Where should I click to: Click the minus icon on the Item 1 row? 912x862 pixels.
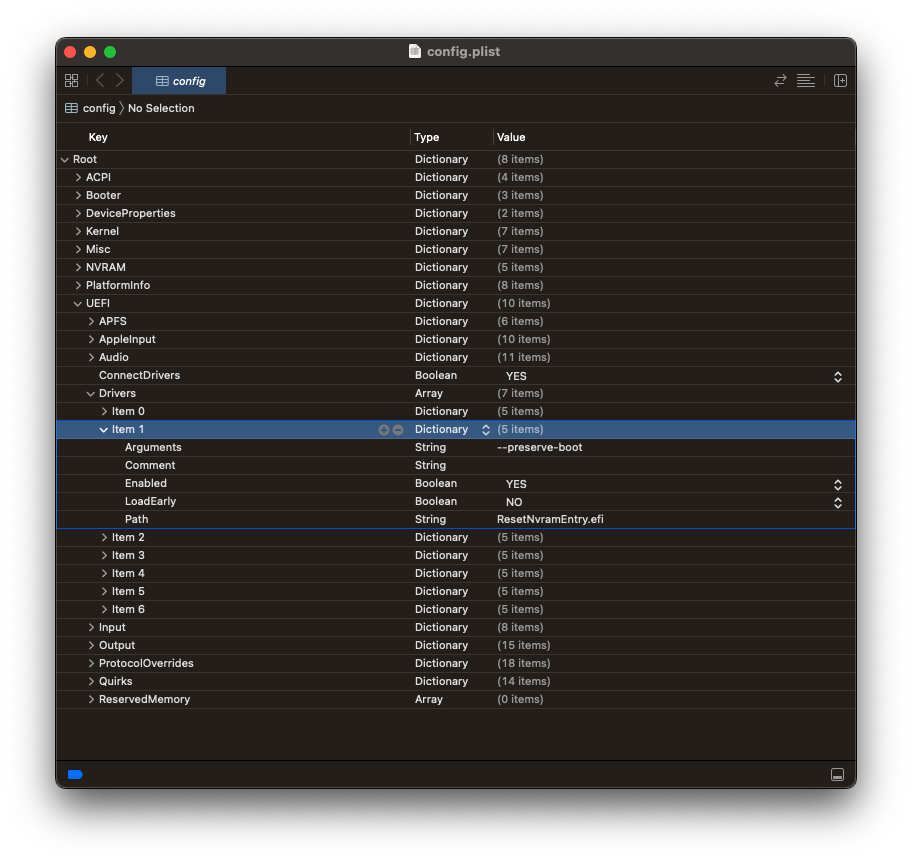tap(397, 429)
